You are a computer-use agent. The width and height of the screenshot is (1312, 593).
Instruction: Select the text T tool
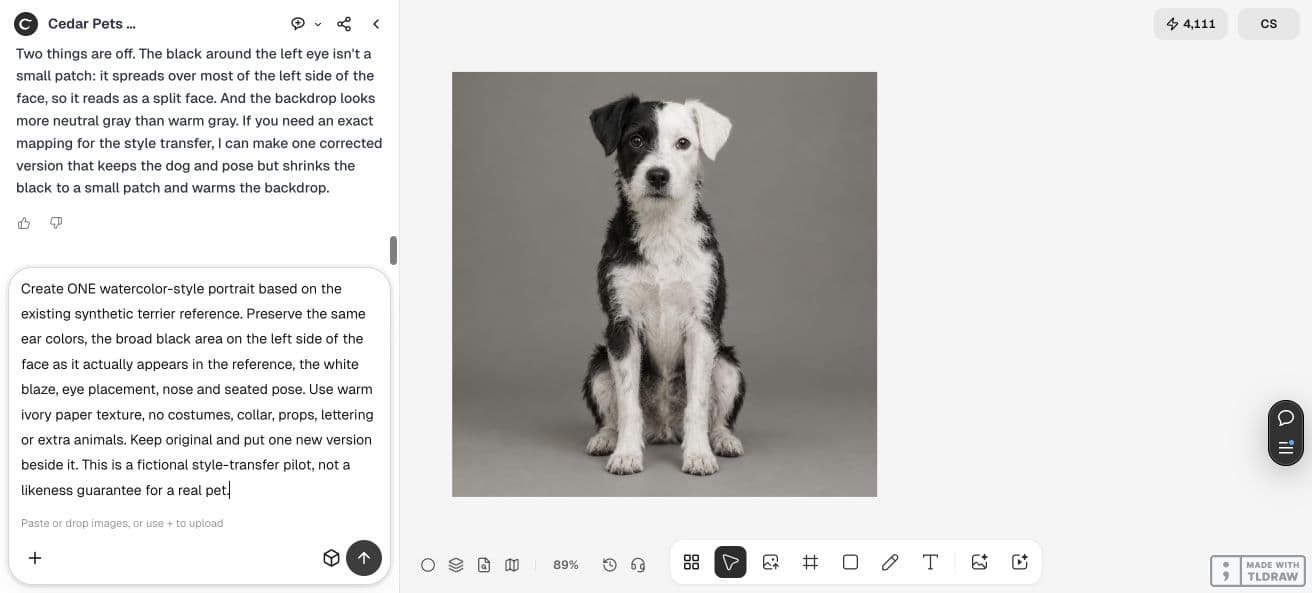tap(930, 562)
